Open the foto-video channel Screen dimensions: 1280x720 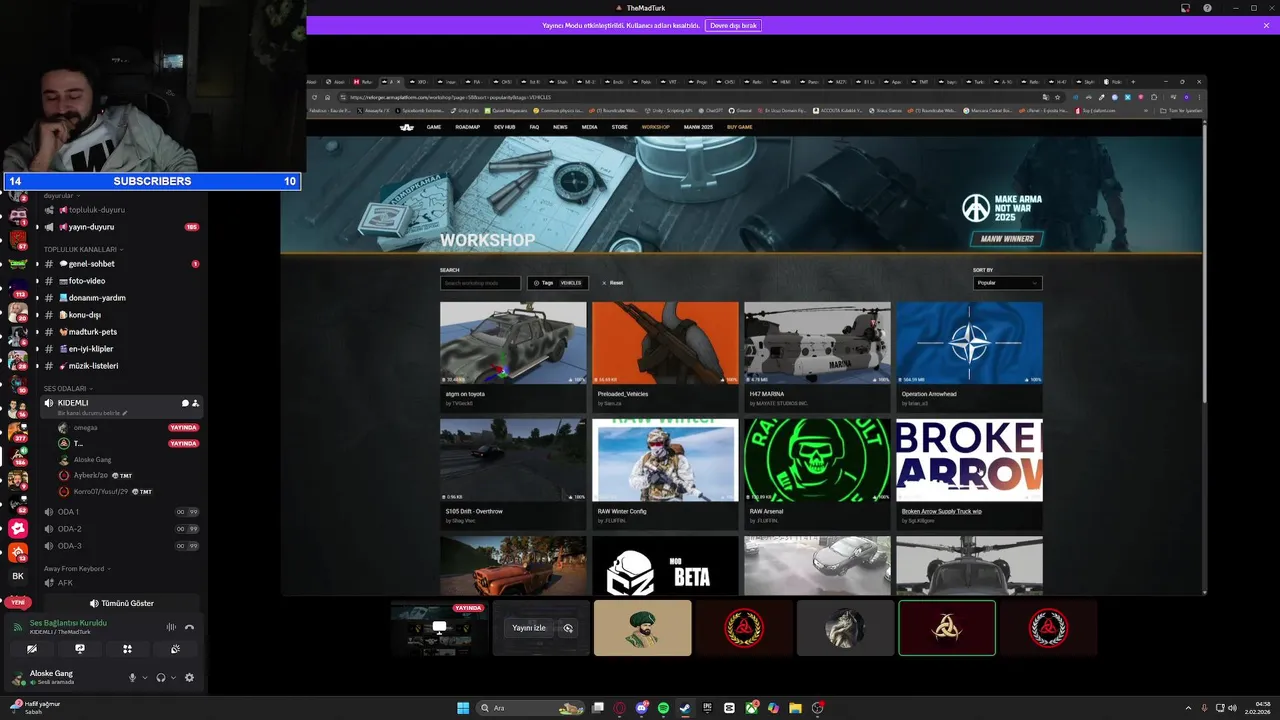point(120,281)
